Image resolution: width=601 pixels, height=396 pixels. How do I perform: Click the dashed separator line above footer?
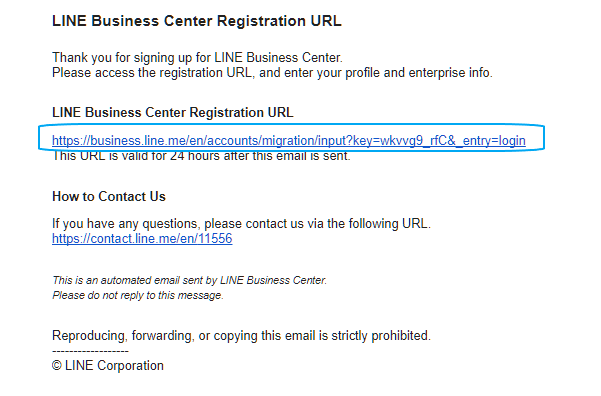[x=90, y=351]
